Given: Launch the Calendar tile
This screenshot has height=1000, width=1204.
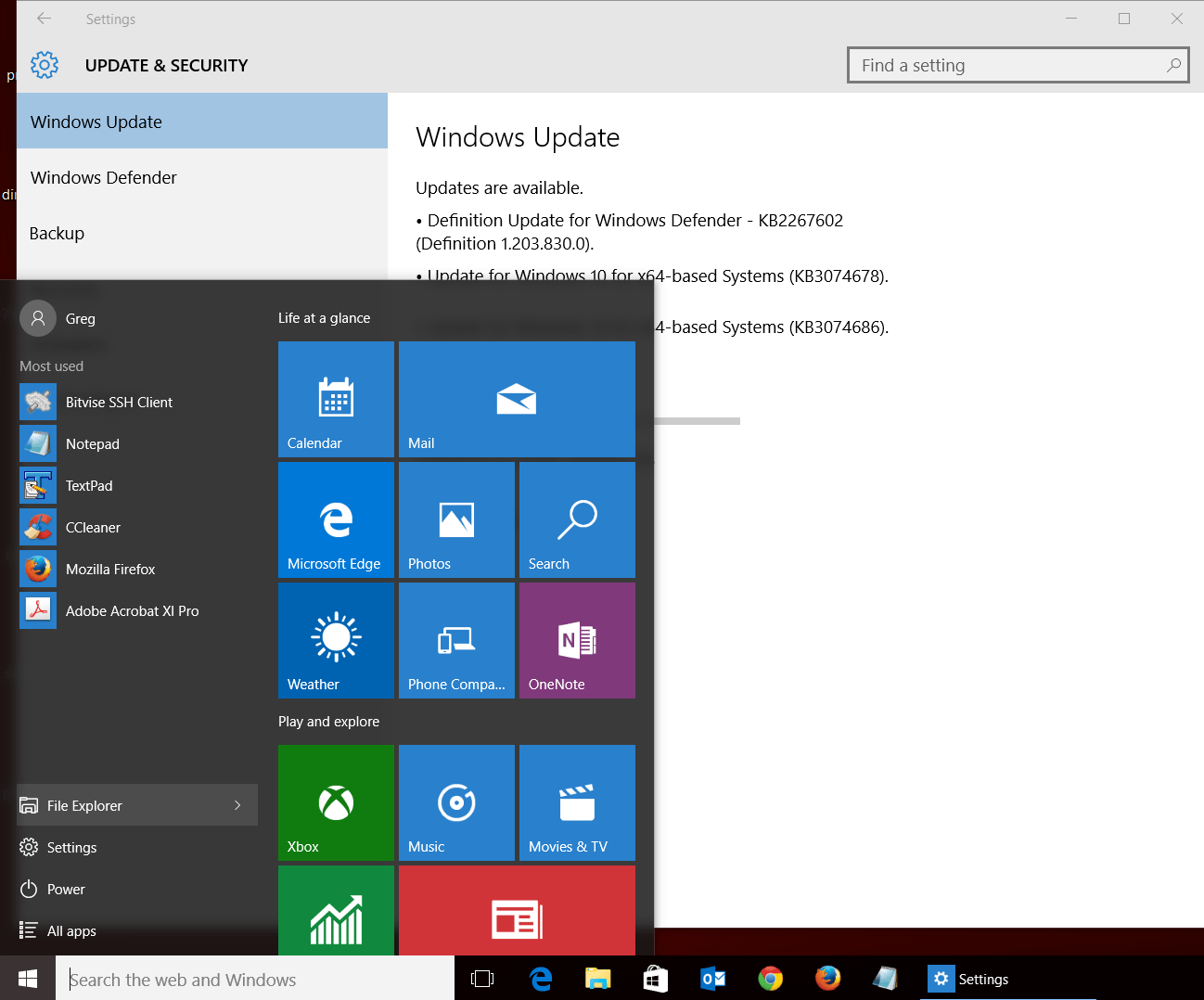Looking at the screenshot, I should 336,399.
